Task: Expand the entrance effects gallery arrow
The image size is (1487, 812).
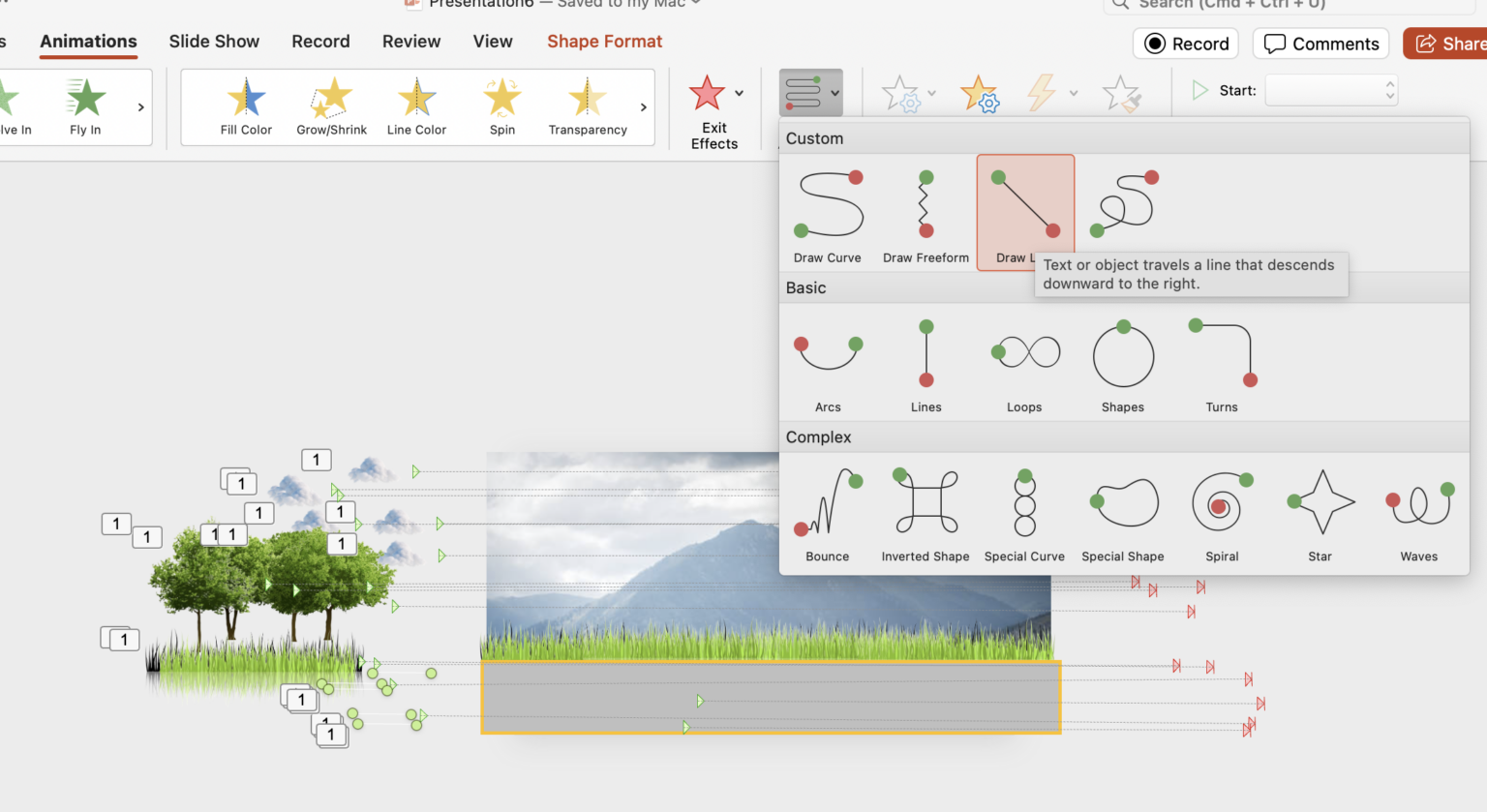Action: click(x=141, y=107)
